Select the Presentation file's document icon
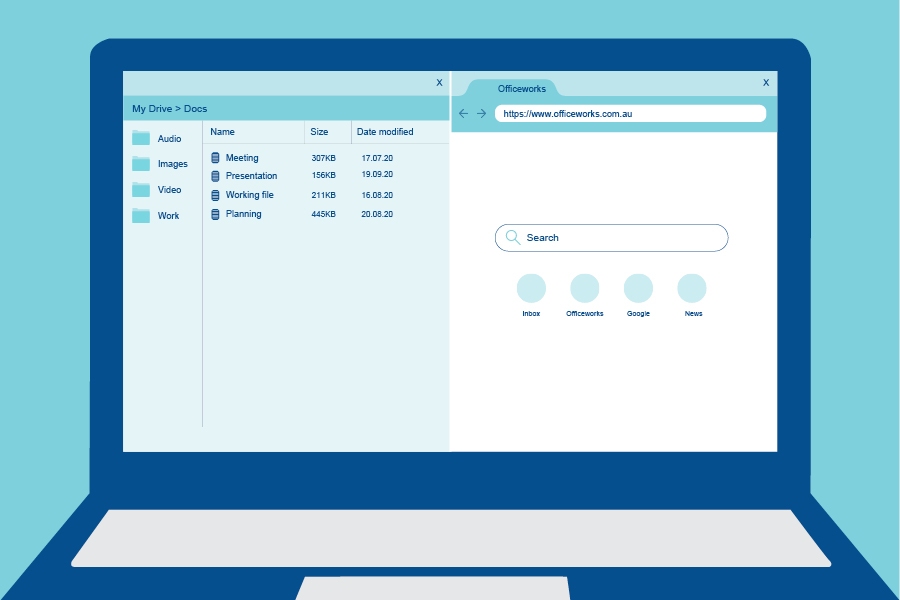Viewport: 900px width, 600px height. point(215,176)
